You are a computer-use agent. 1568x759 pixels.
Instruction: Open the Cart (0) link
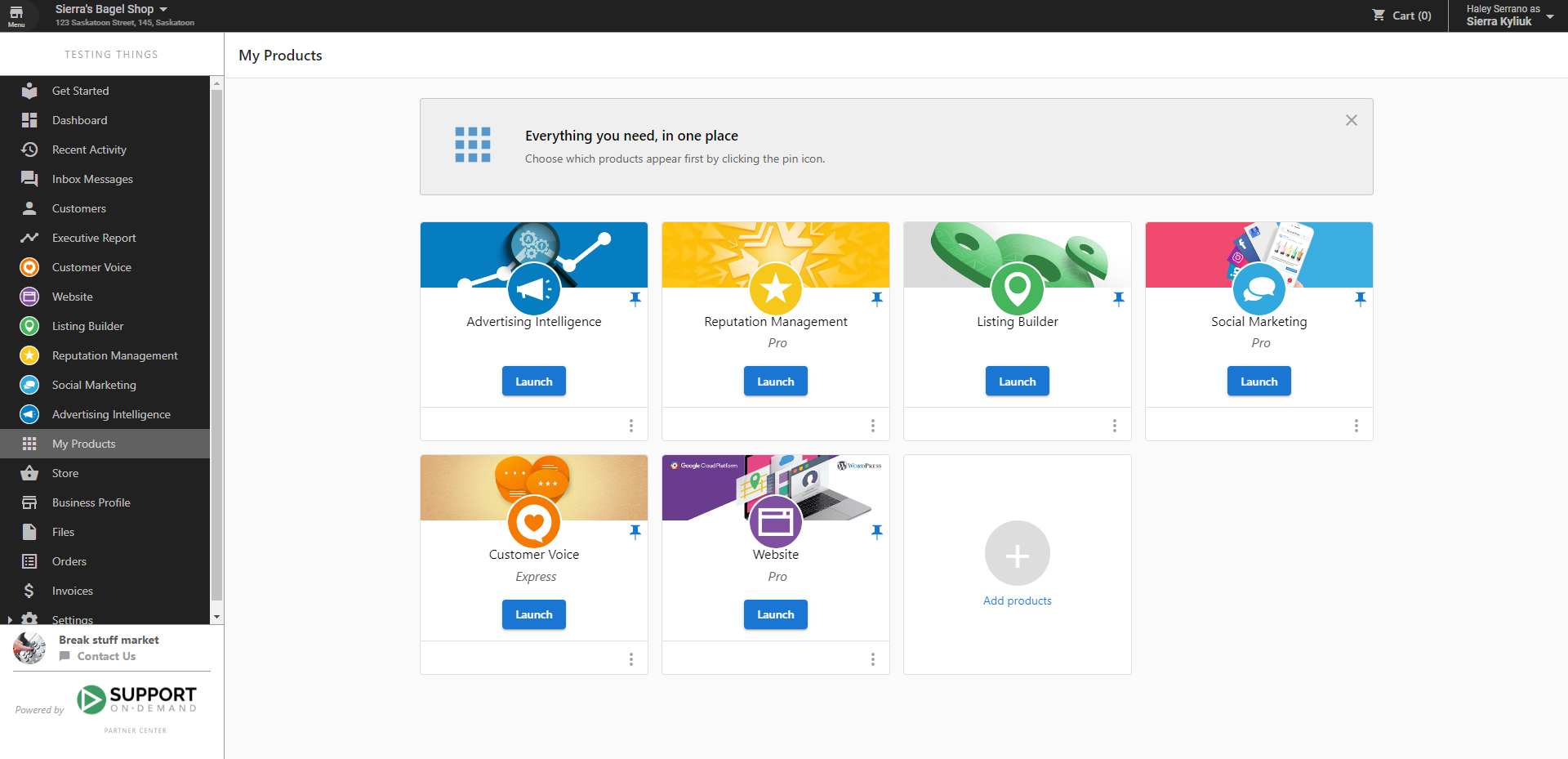pyautogui.click(x=1402, y=16)
